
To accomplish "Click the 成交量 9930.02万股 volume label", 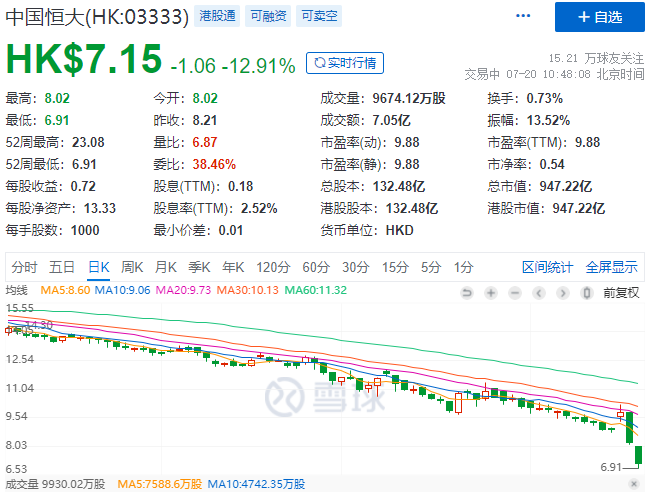I will [56, 484].
